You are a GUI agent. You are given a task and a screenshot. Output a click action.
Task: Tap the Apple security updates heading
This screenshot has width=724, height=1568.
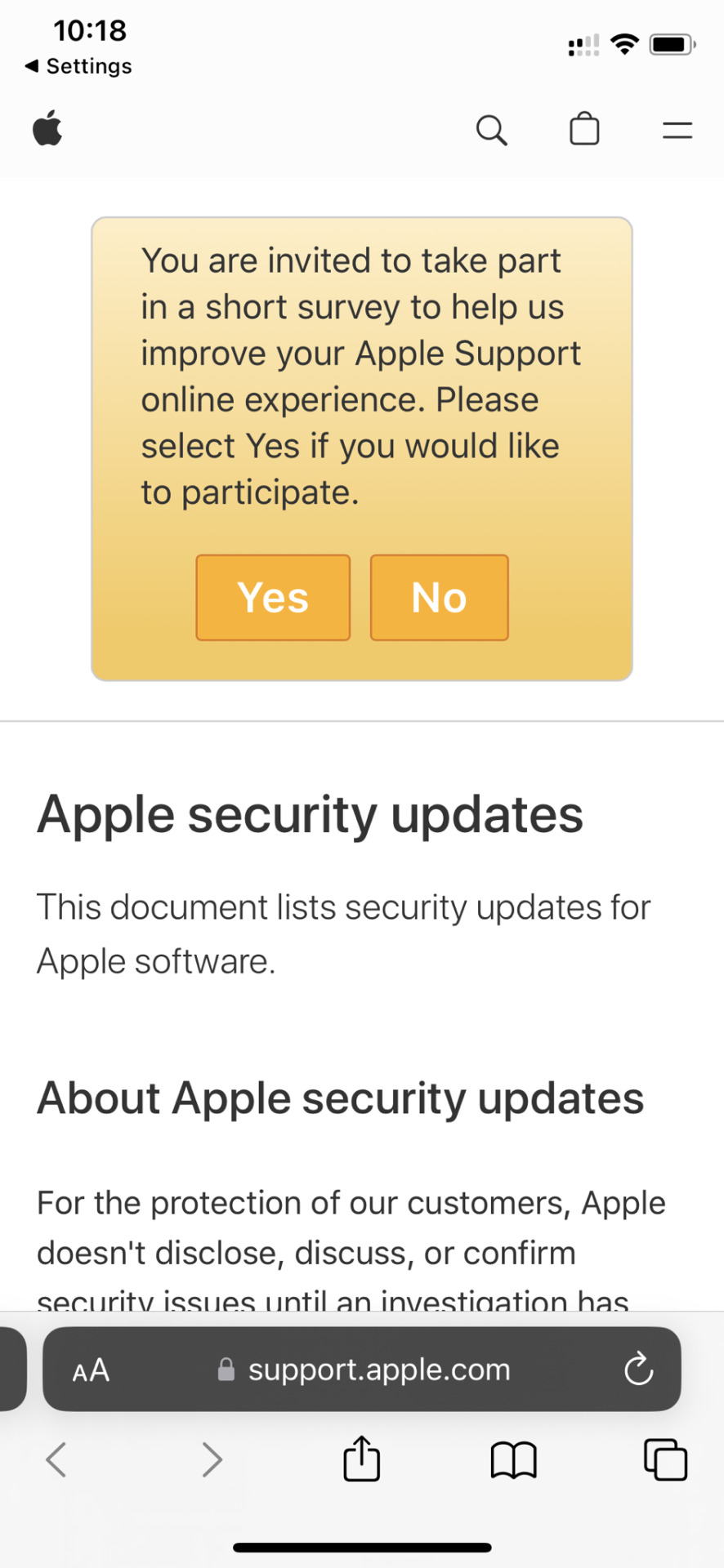311,815
